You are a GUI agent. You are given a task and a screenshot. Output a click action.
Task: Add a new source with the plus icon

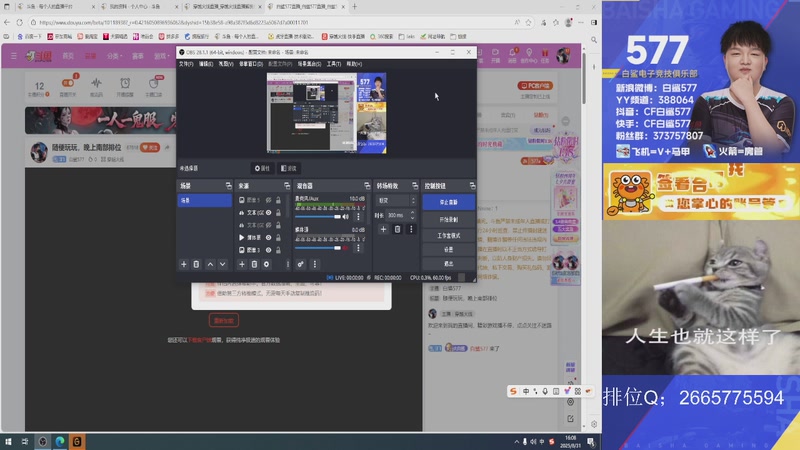(242, 264)
